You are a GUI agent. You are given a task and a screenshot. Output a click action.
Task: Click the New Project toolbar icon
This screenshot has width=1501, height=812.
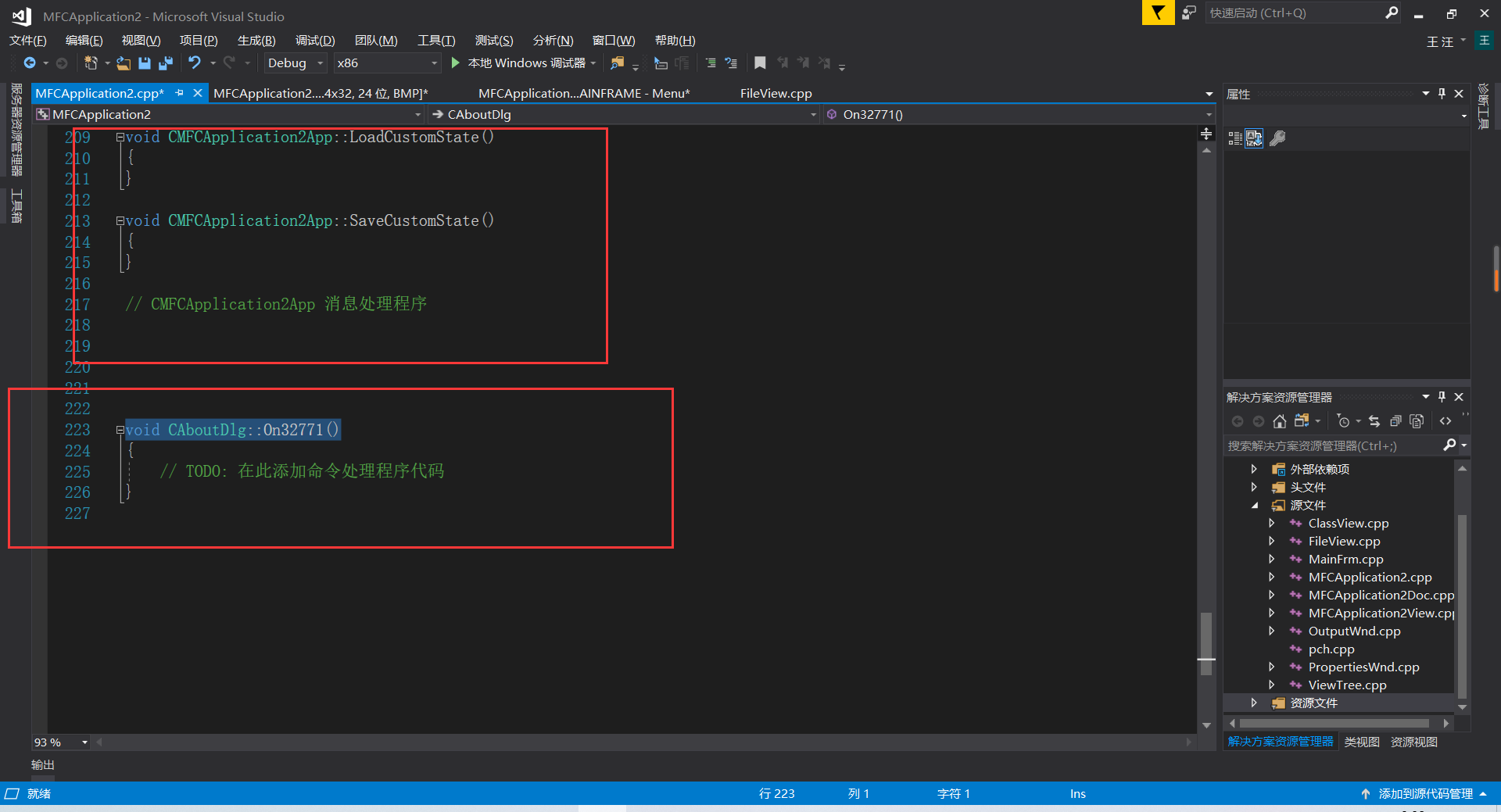tap(91, 63)
